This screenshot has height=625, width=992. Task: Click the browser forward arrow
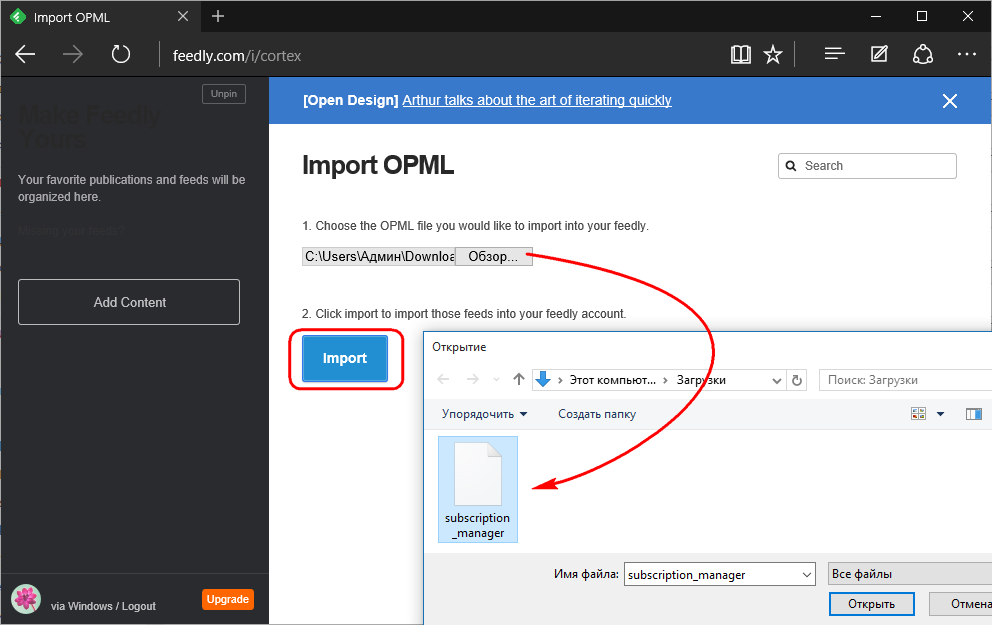coord(73,54)
